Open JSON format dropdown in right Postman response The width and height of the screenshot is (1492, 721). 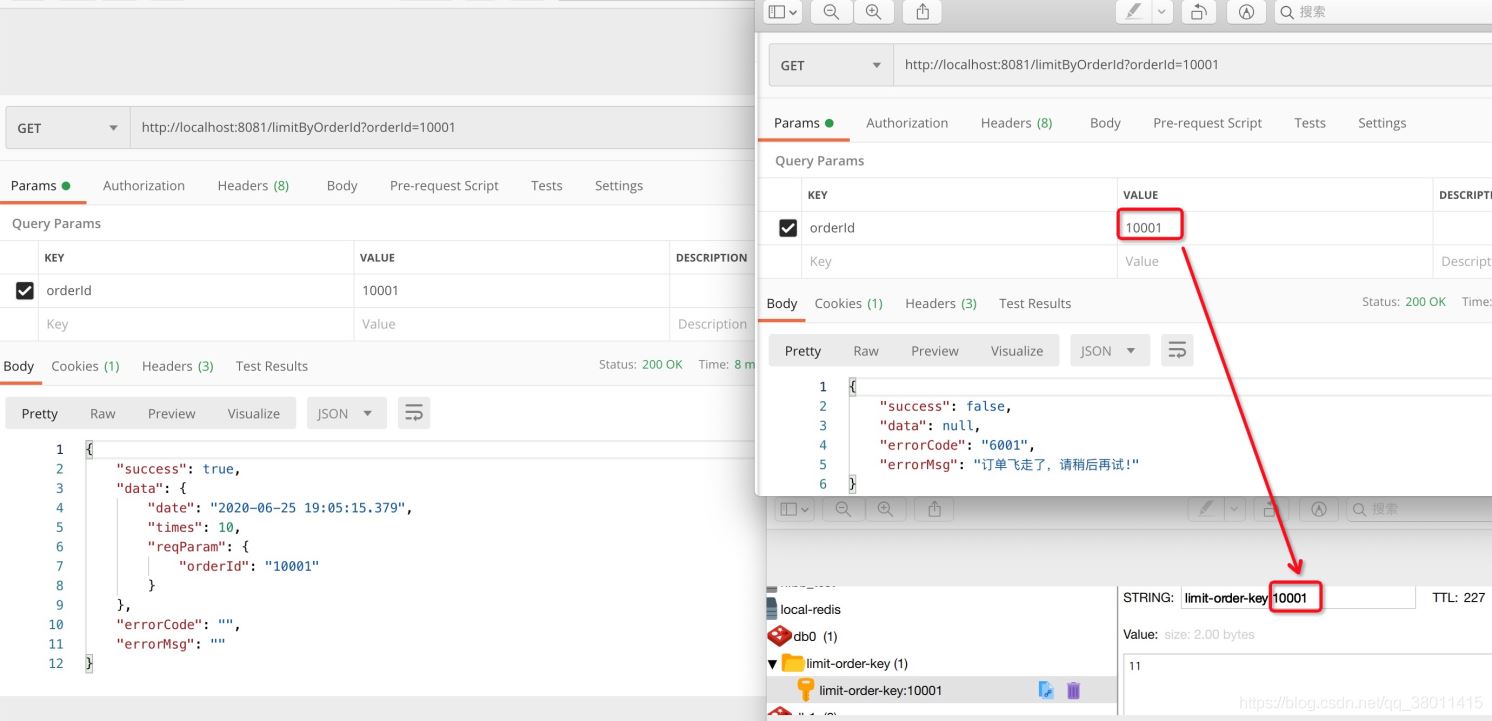[x=1110, y=350]
